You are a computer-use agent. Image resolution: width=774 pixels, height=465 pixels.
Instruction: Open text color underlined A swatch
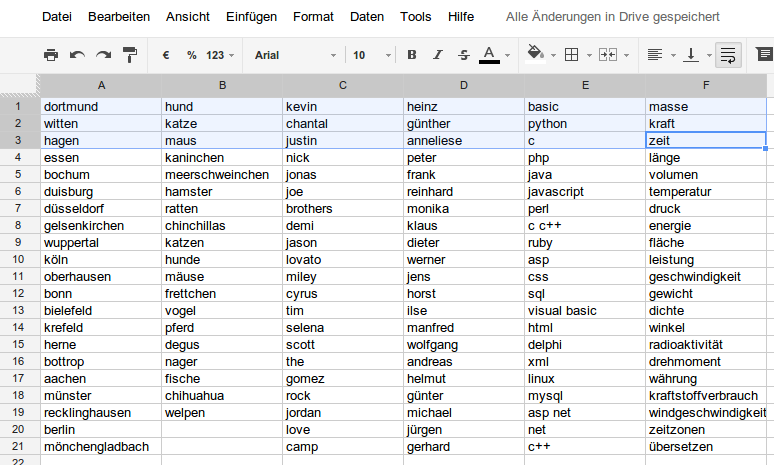[489, 54]
